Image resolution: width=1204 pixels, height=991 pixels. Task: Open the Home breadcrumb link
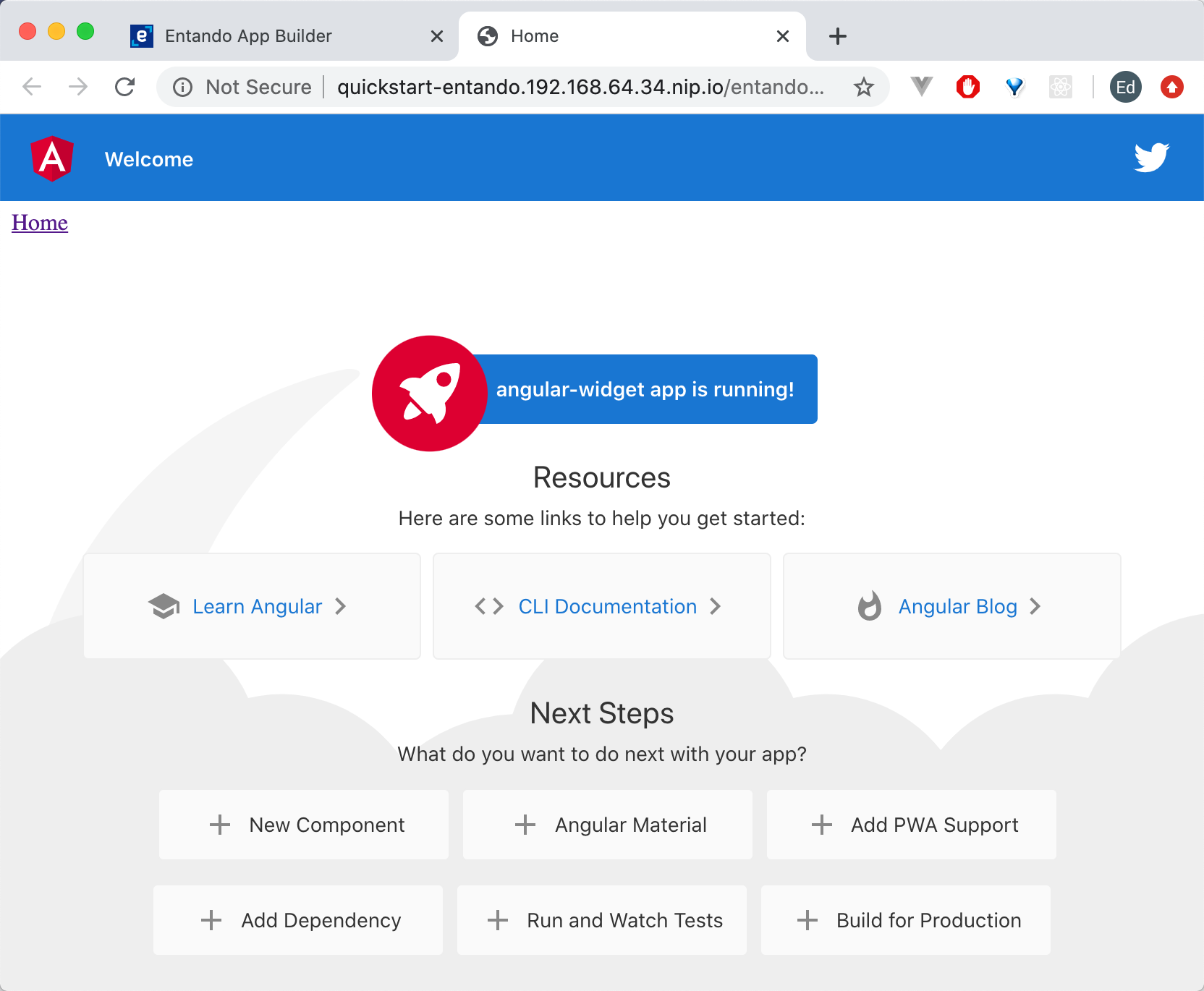pos(39,223)
